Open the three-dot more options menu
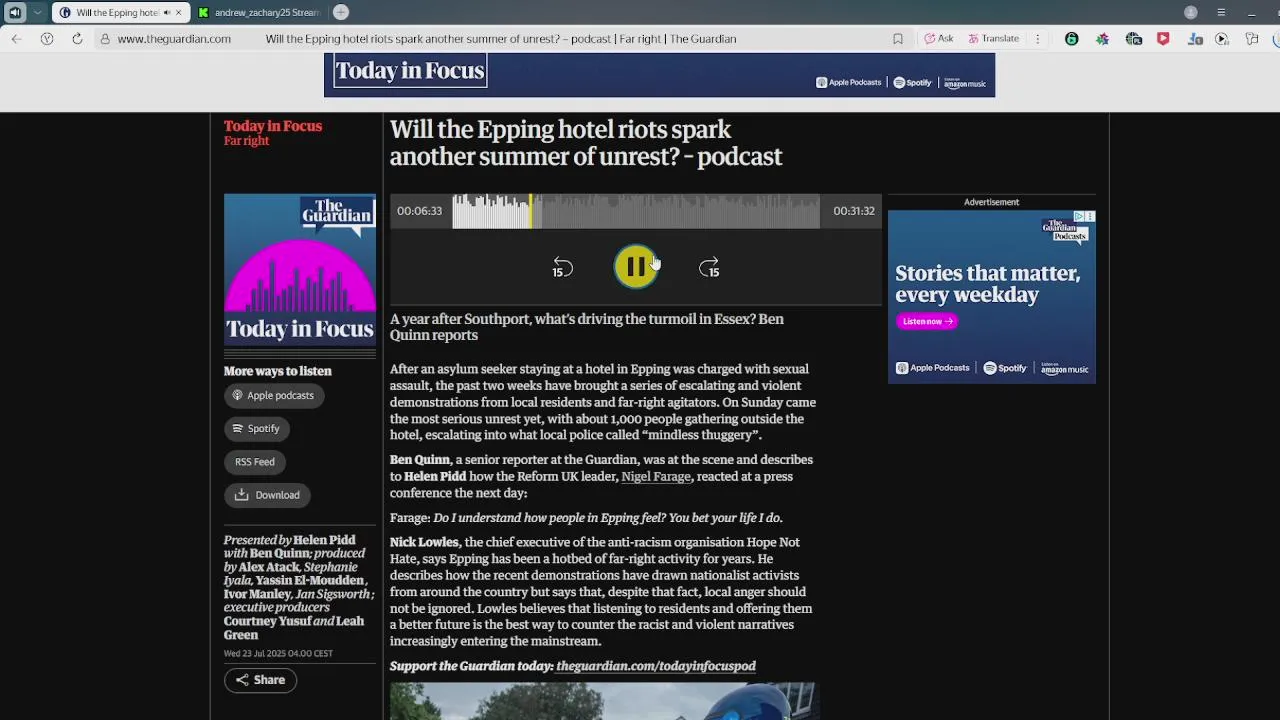This screenshot has height=720, width=1280. click(1037, 39)
